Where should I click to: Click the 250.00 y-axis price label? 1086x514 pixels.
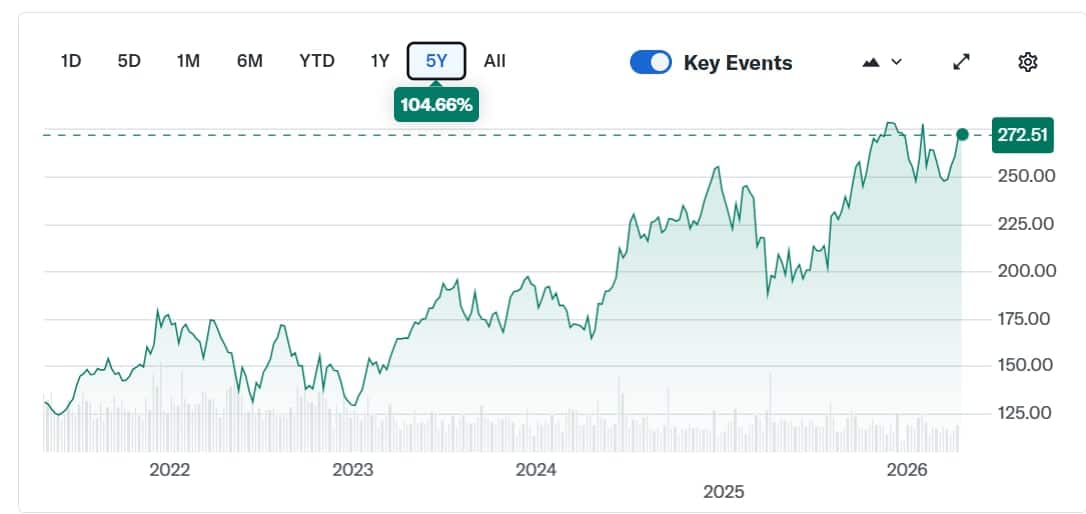pyautogui.click(x=1027, y=176)
